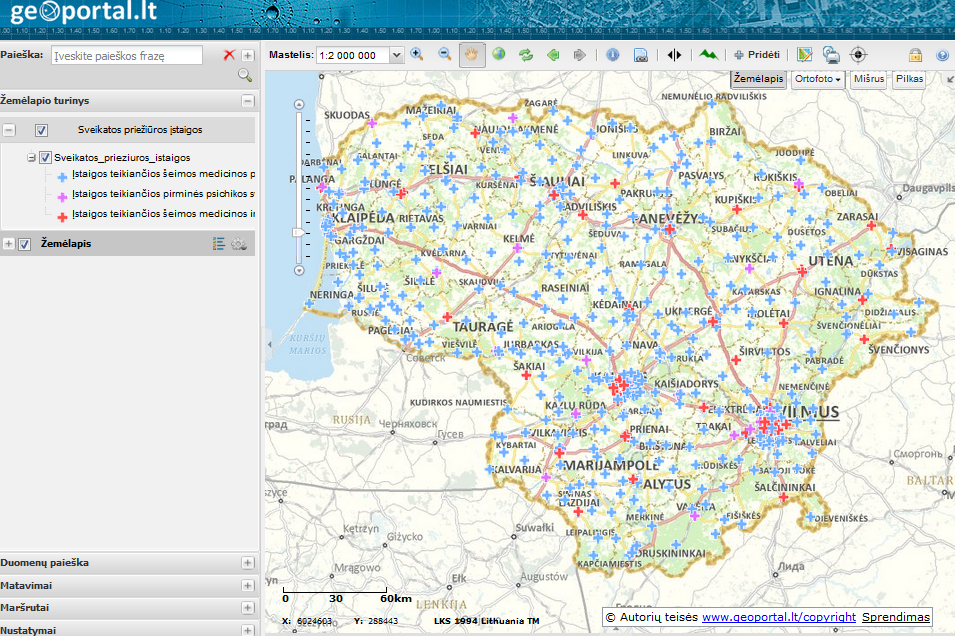The image size is (955, 636).
Task: Uncheck the Sveikatos_prieziuros_istaigos layer checkbox
Action: point(45,158)
